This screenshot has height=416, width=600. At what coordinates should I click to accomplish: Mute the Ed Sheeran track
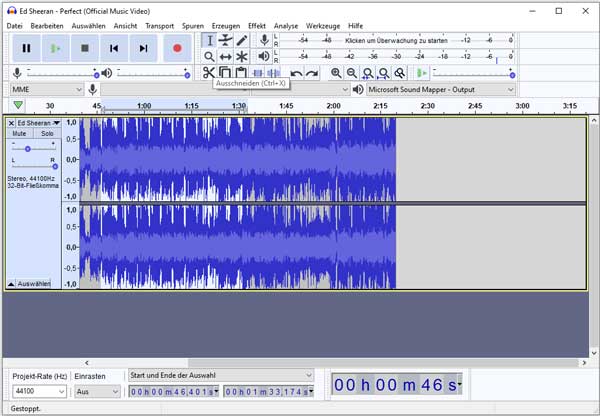click(x=19, y=134)
